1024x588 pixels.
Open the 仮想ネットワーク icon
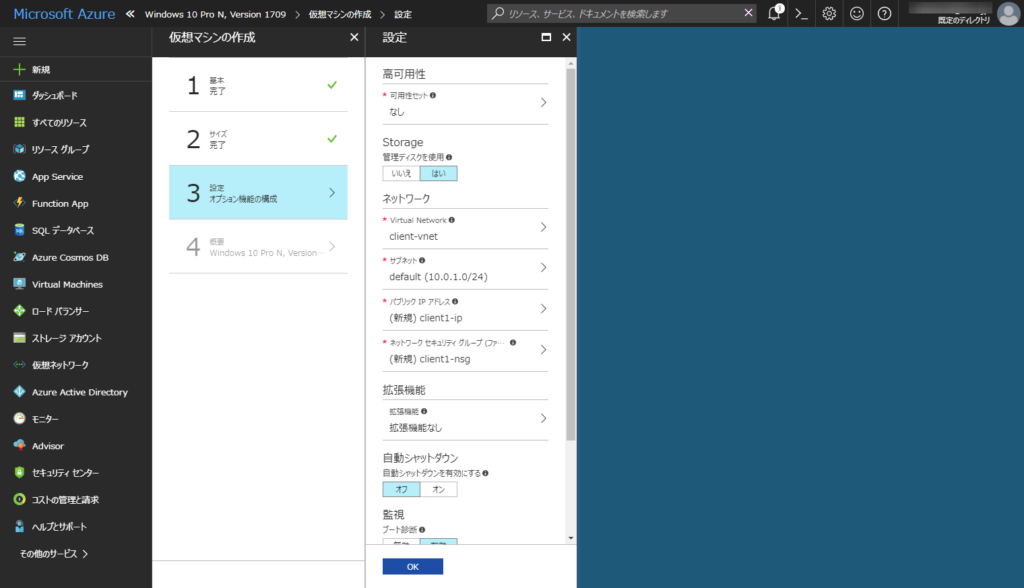click(20, 365)
